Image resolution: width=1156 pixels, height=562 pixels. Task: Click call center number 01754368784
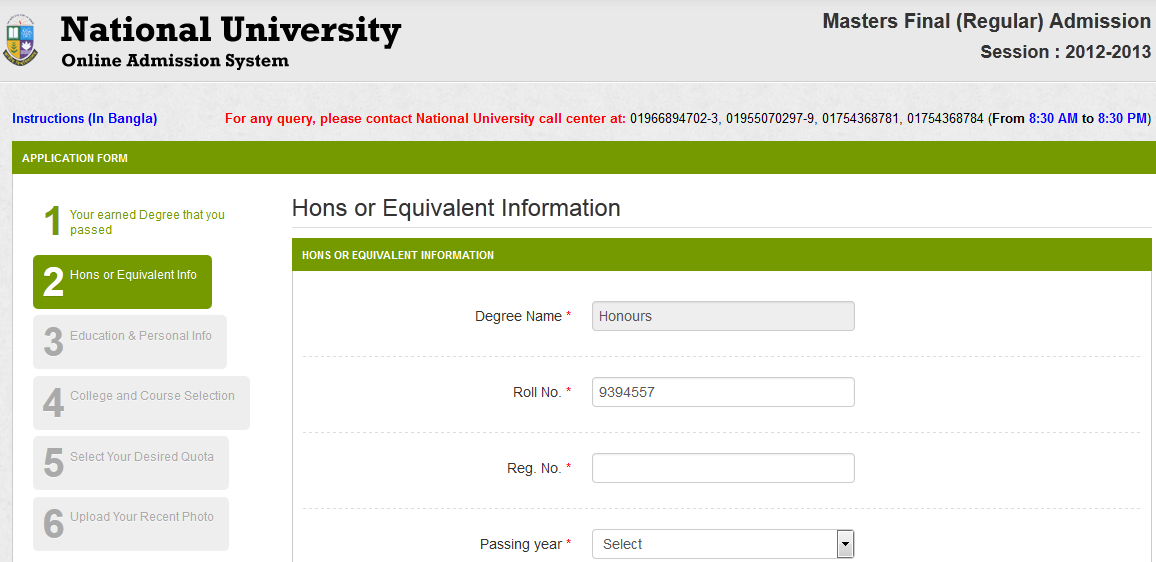coord(945,119)
